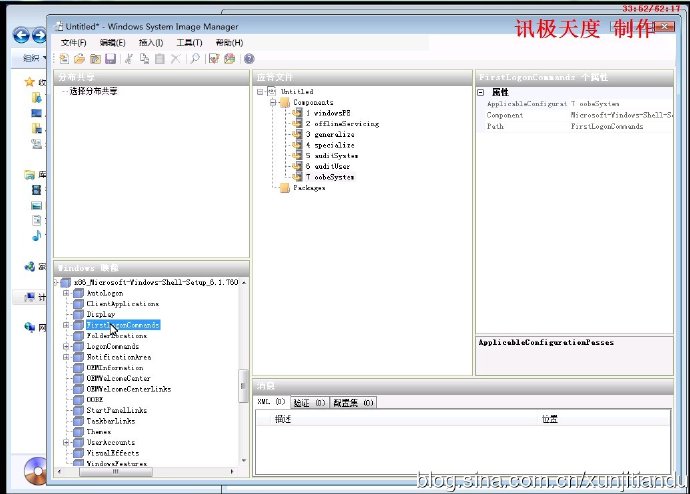
Task: Click the scroll-down arrow in Windows image pane
Action: [244, 461]
